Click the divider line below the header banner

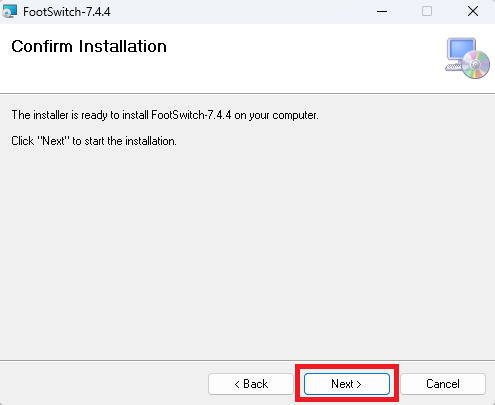[247, 93]
